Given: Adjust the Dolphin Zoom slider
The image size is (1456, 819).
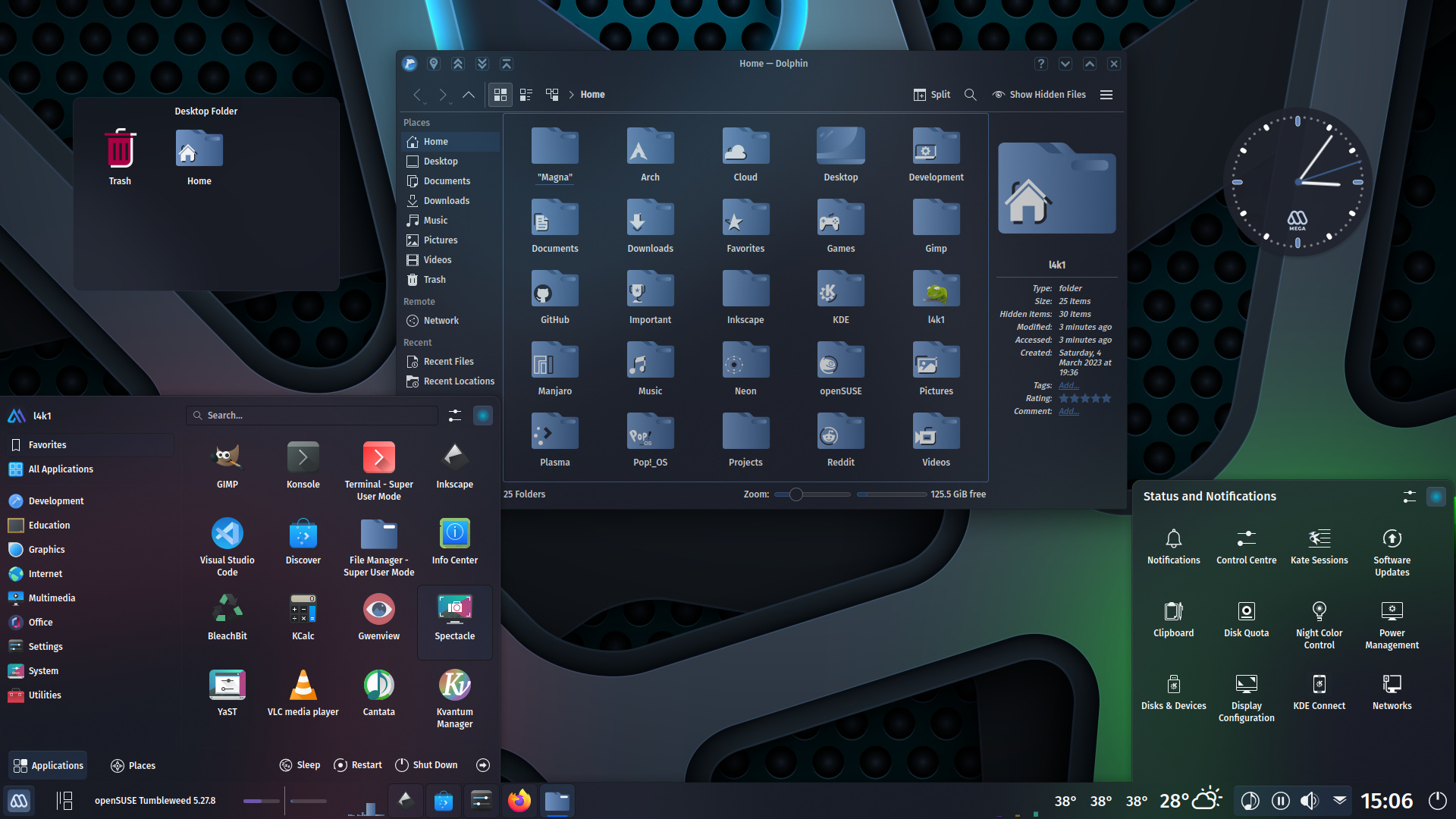Looking at the screenshot, I should pyautogui.click(x=812, y=494).
